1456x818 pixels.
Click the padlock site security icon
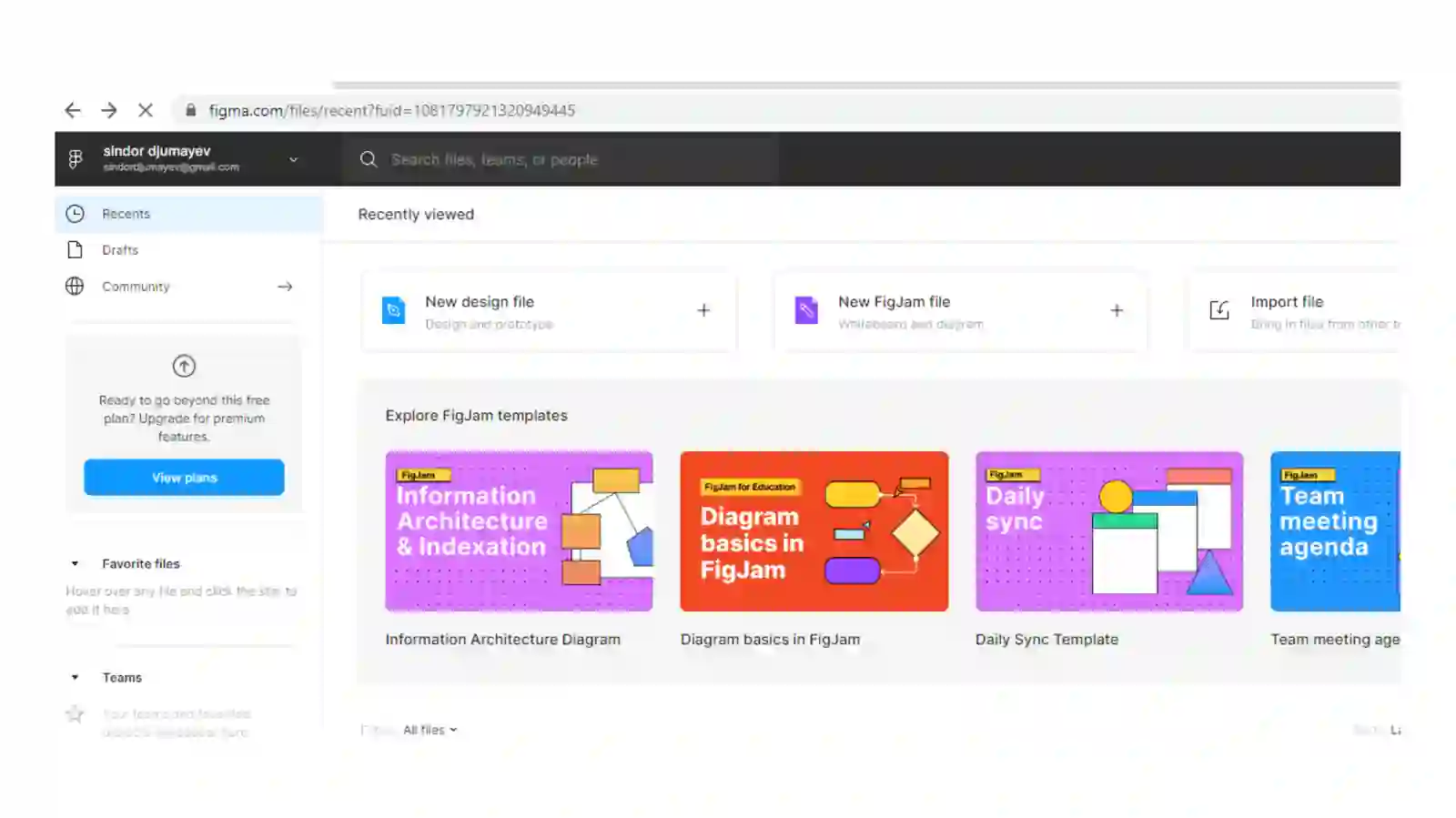click(190, 110)
